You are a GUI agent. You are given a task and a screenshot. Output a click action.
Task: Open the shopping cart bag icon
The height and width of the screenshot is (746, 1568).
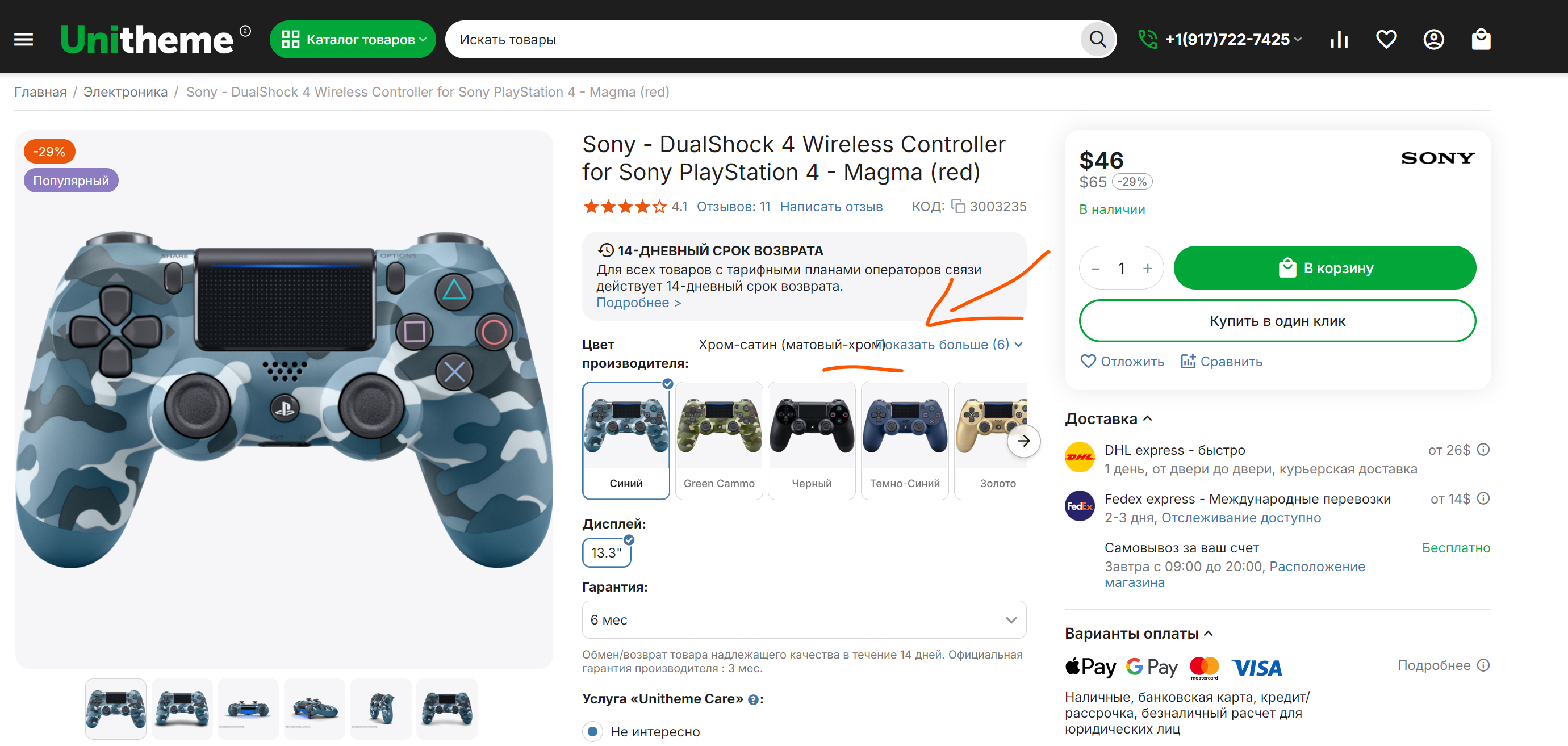[x=1481, y=40]
